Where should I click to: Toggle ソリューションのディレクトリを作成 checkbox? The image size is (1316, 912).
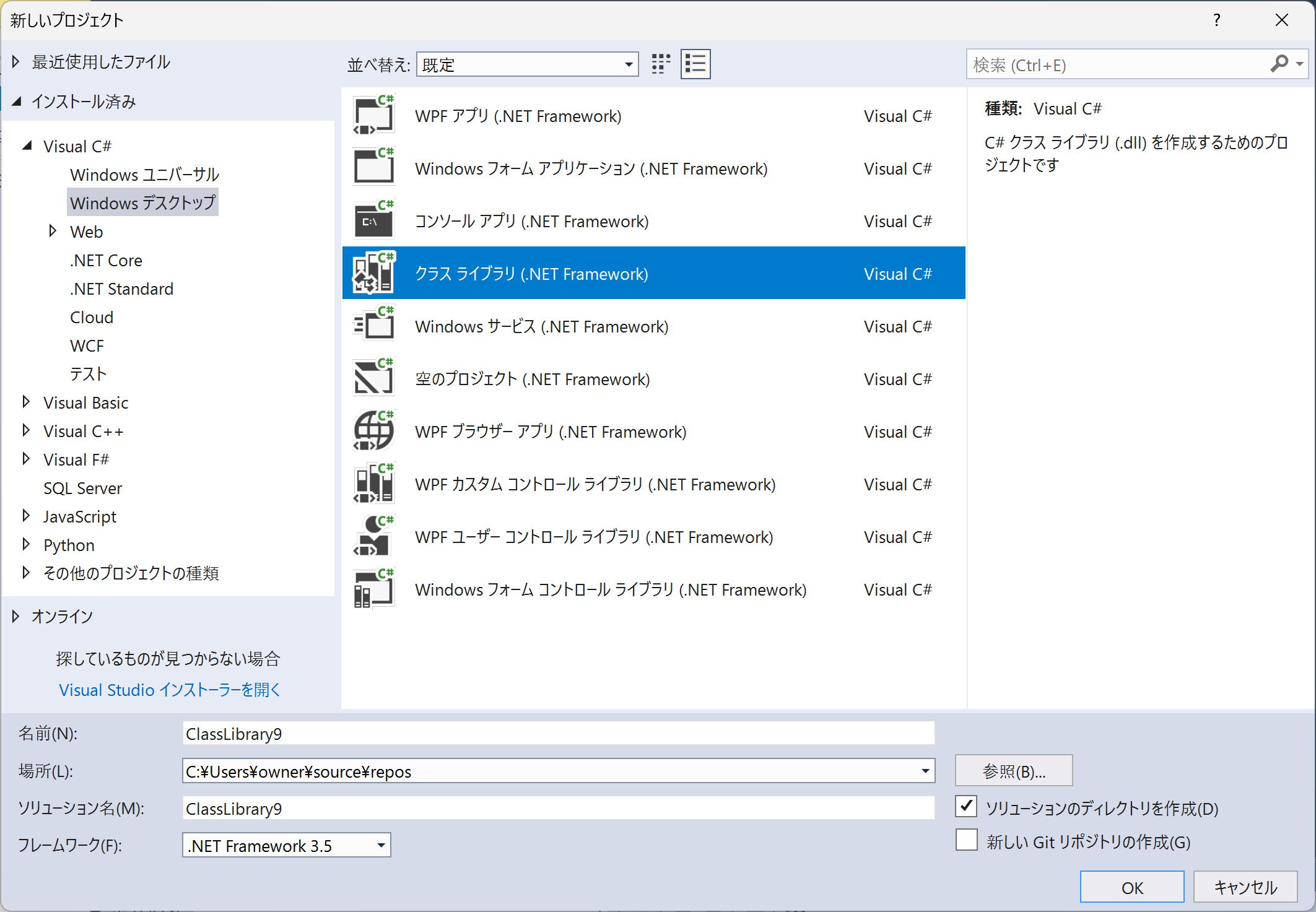click(966, 807)
